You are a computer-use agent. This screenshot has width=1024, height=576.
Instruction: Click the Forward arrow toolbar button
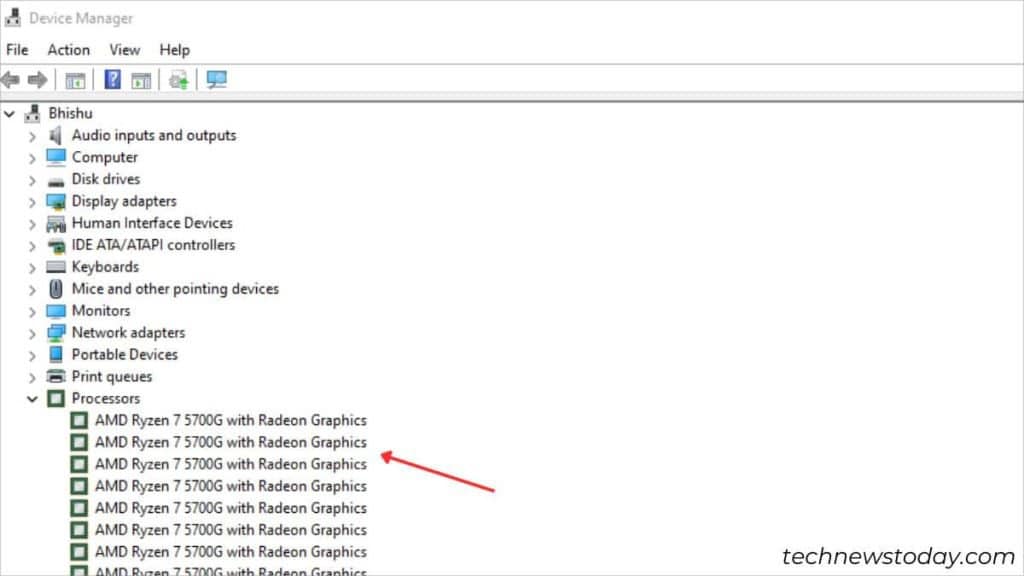[x=37, y=80]
